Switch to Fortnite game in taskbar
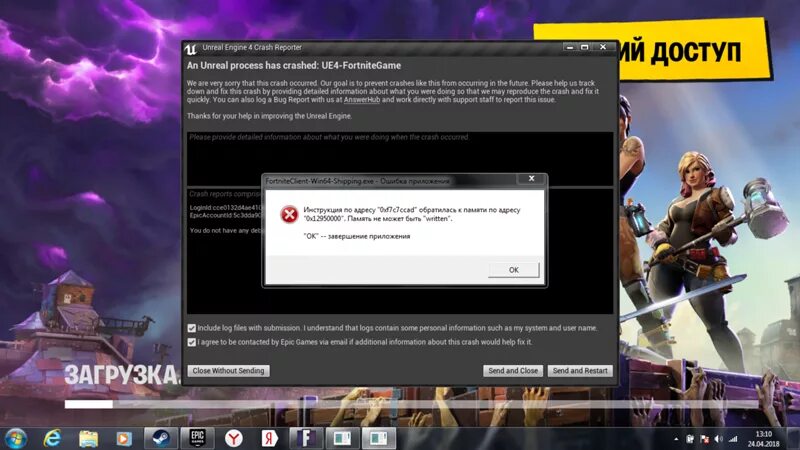The height and width of the screenshot is (450, 800). (x=306, y=438)
